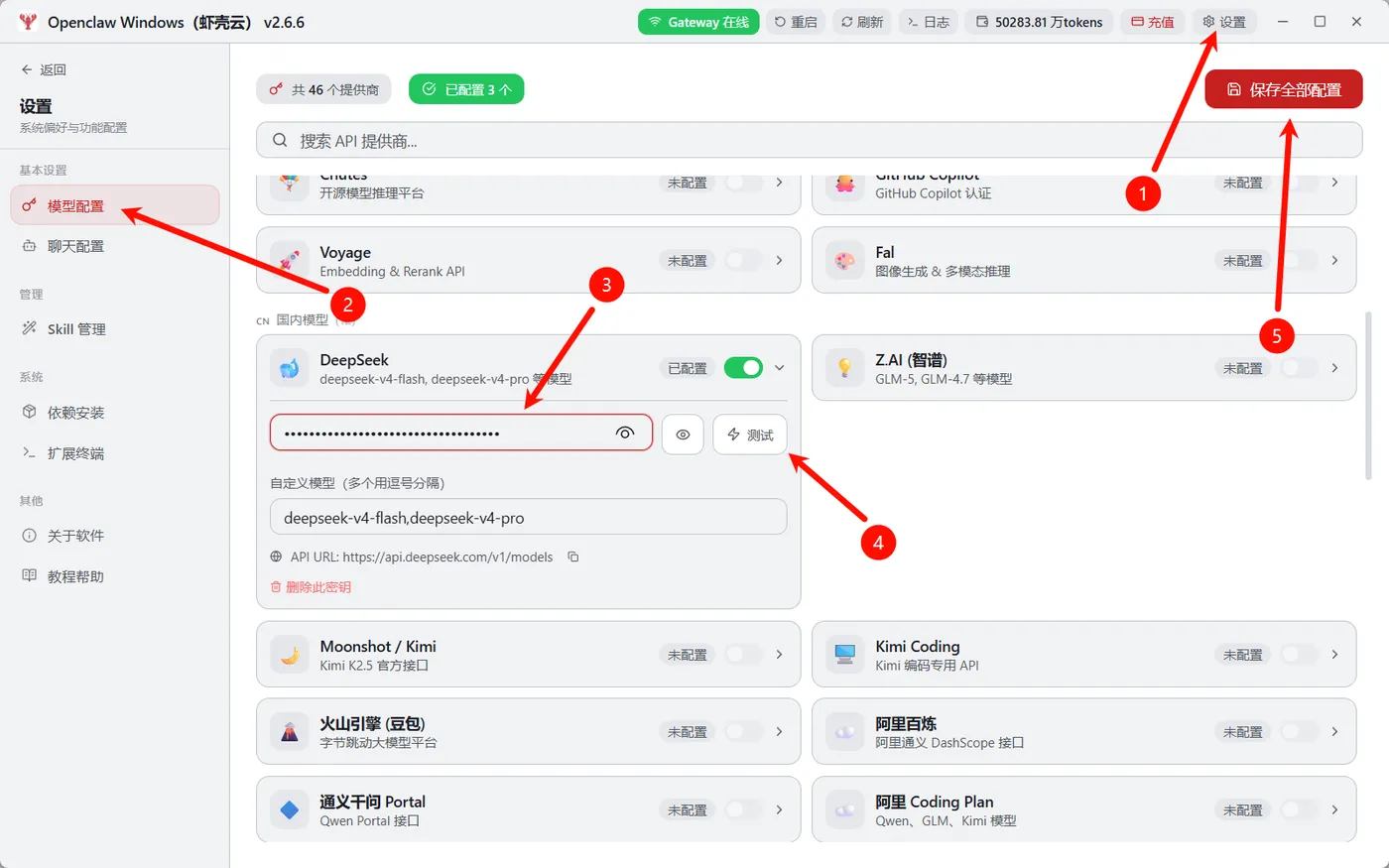
Task: Expand the Moonshot / Kimi card chevron
Action: [x=780, y=655]
